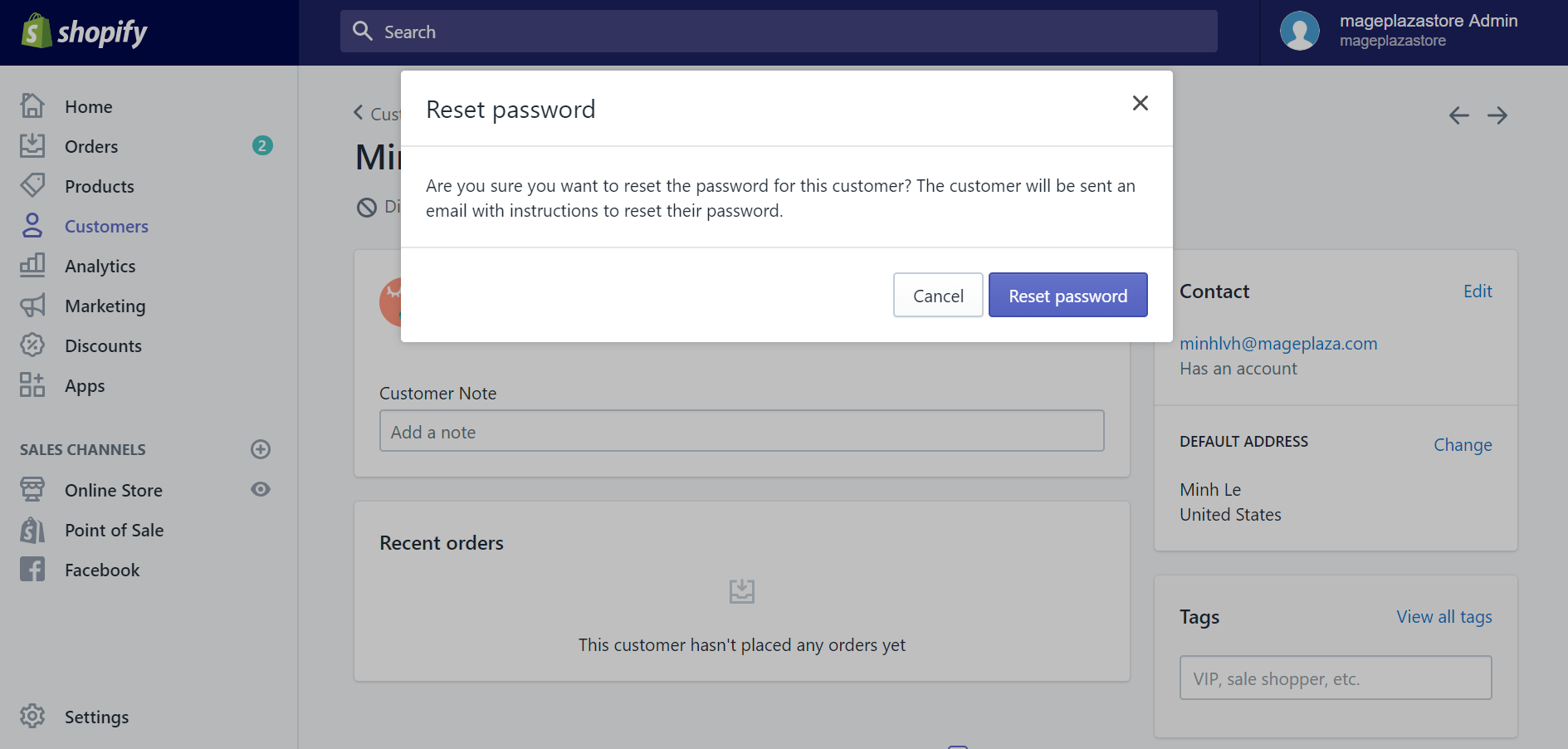Open the Point of Sale channel icon
This screenshot has width=1568, height=749.
32,529
